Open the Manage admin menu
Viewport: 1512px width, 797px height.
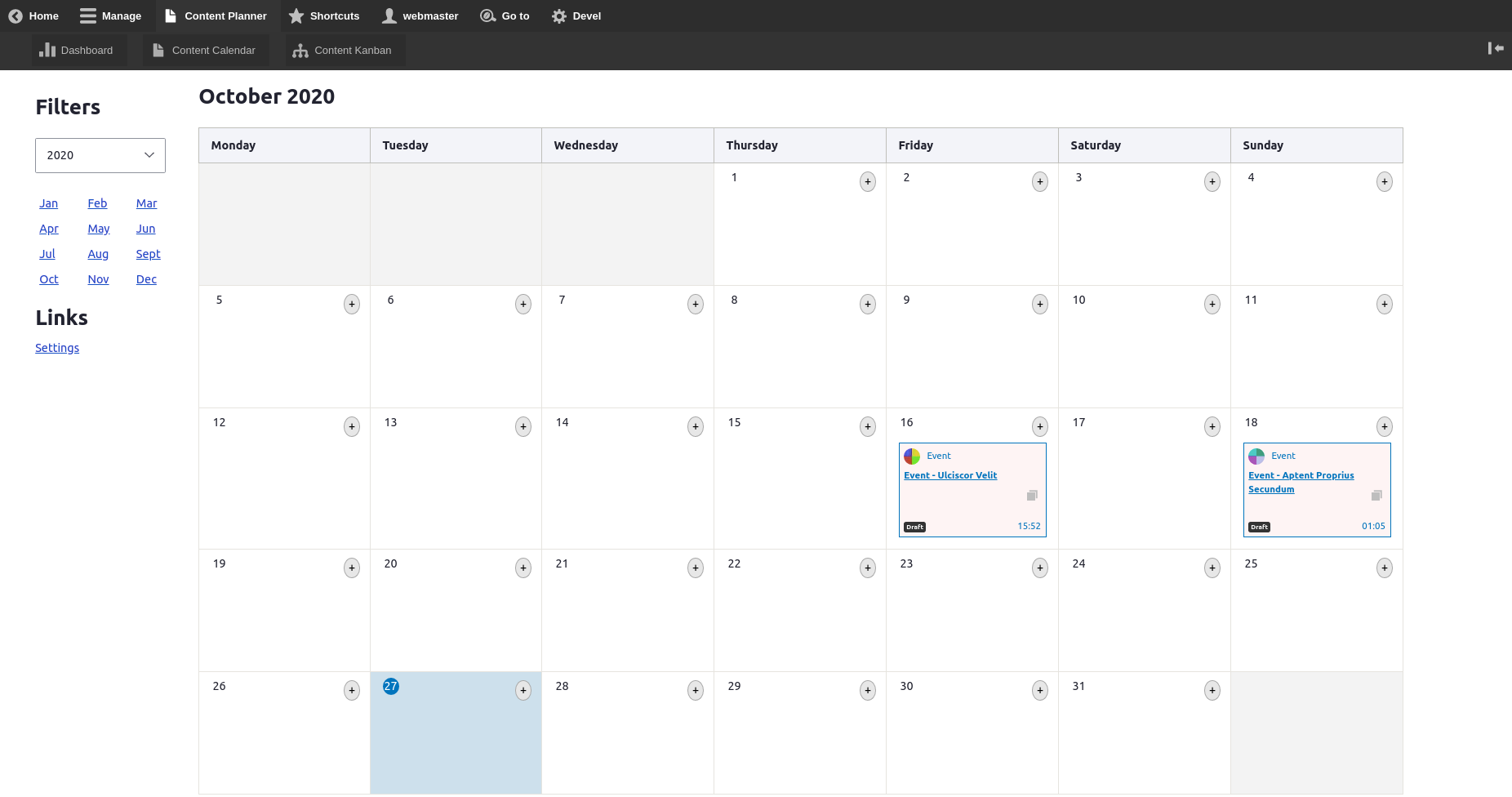click(x=111, y=16)
